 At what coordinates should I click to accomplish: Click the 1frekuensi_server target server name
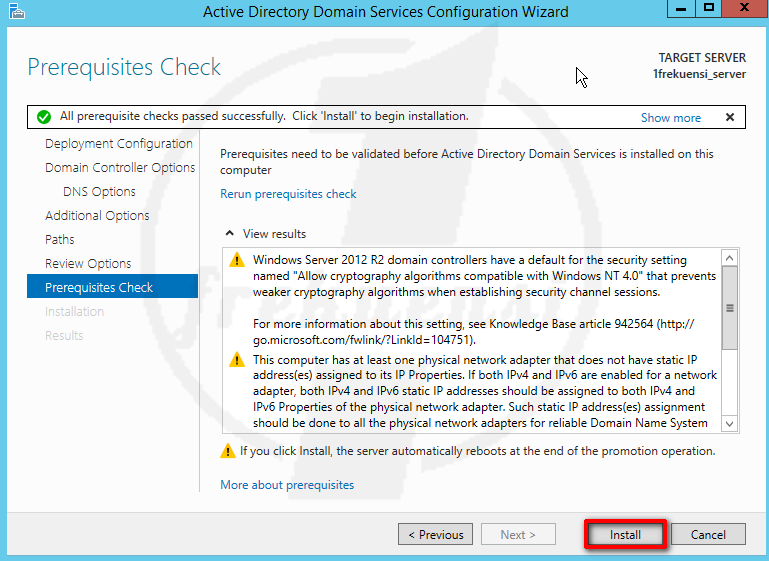tap(699, 74)
